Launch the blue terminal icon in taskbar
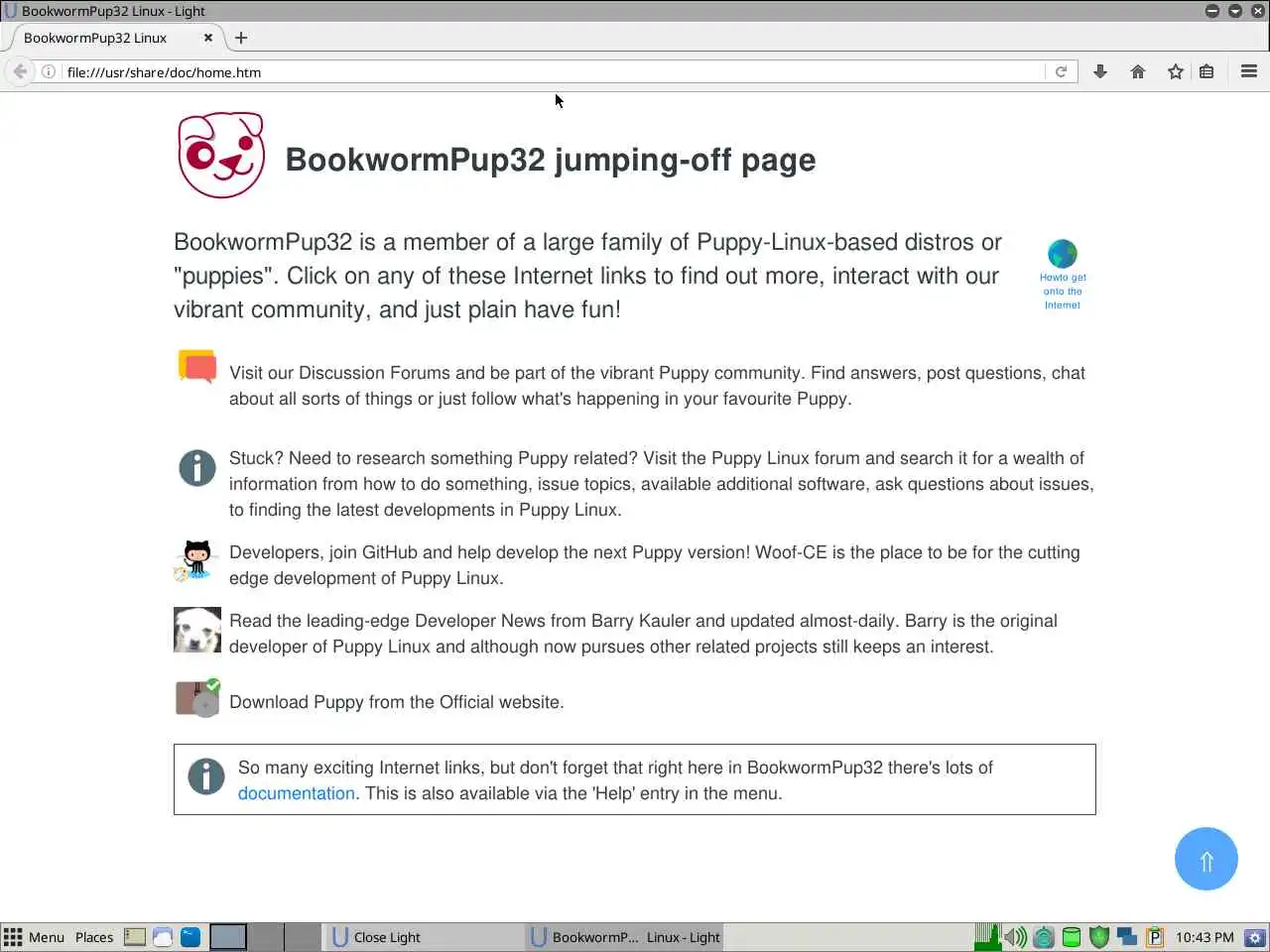The image size is (1270, 952). point(190,936)
